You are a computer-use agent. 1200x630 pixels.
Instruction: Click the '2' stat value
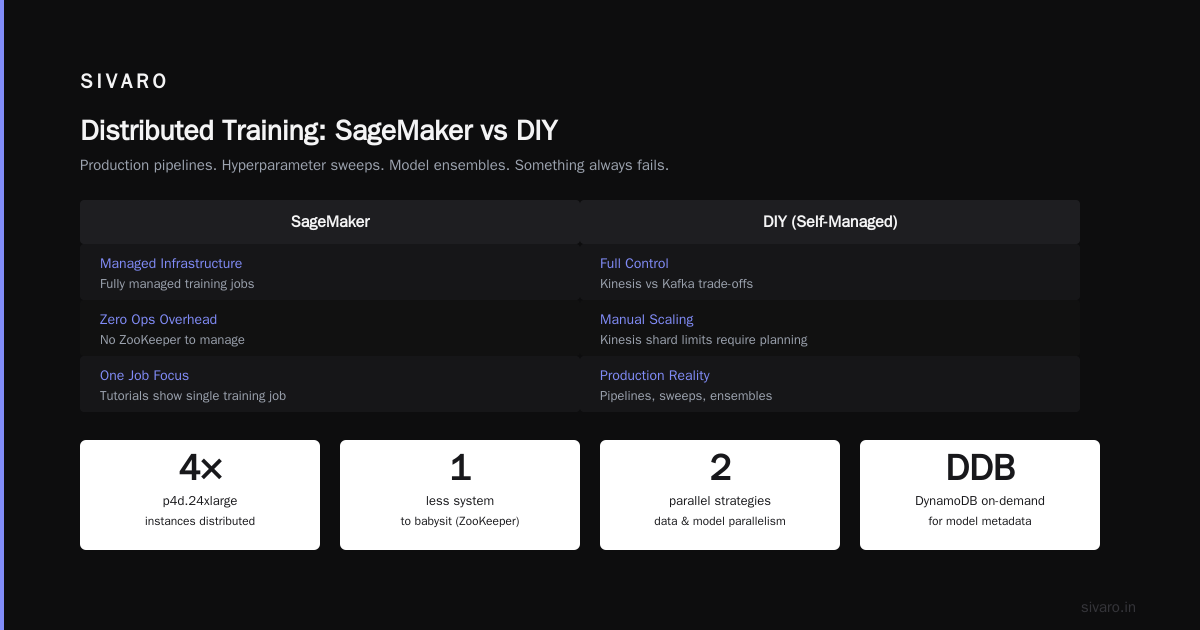coord(720,468)
